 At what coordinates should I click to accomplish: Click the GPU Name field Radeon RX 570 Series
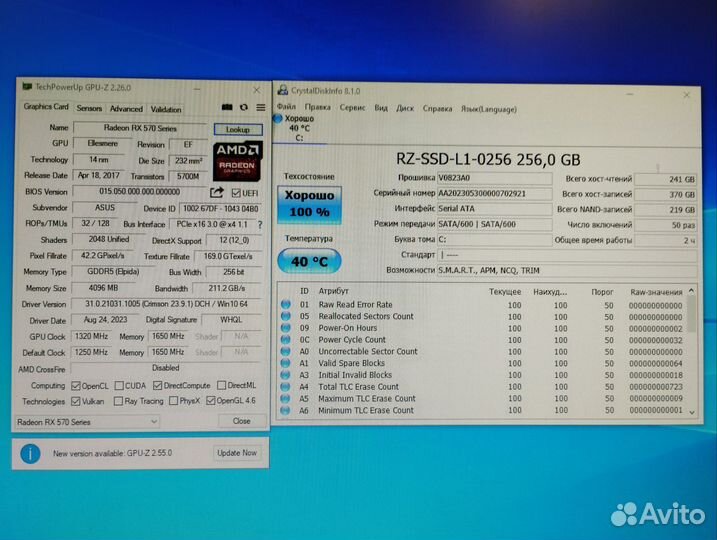140,128
